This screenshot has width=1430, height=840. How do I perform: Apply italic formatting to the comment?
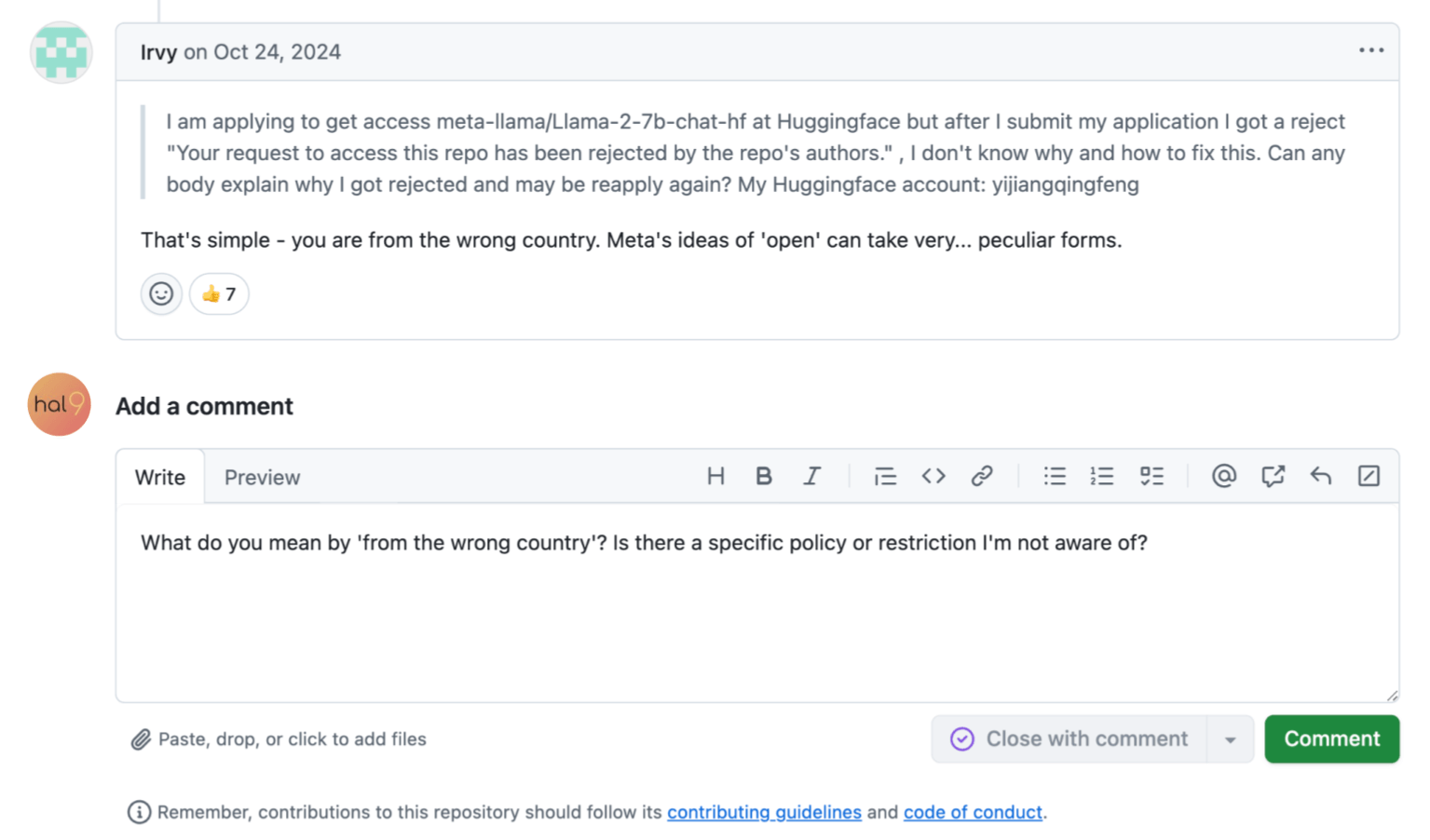812,477
